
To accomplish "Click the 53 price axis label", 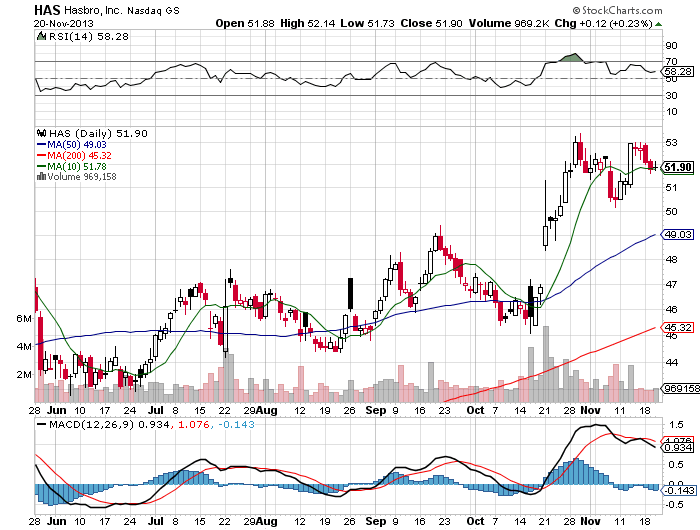I will coord(671,142).
